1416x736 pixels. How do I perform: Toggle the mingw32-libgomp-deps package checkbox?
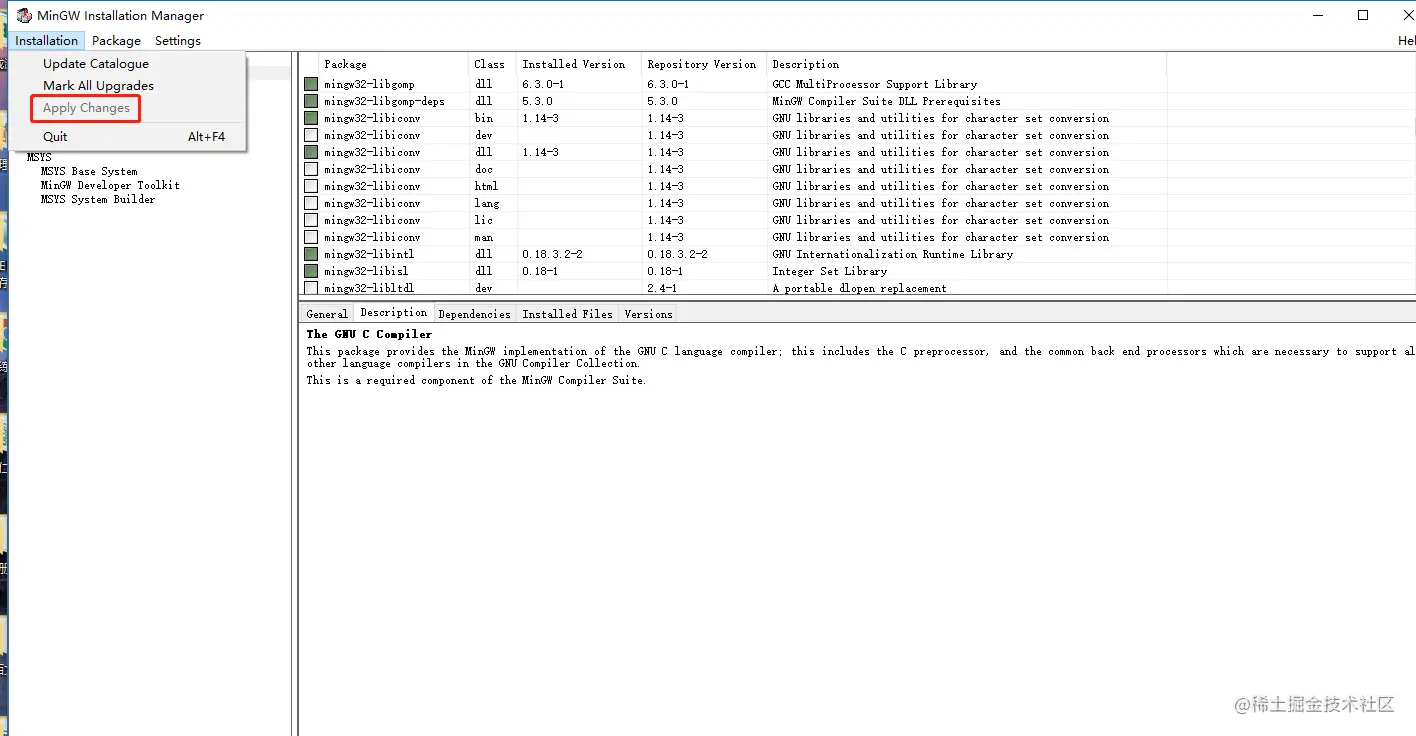[x=311, y=101]
